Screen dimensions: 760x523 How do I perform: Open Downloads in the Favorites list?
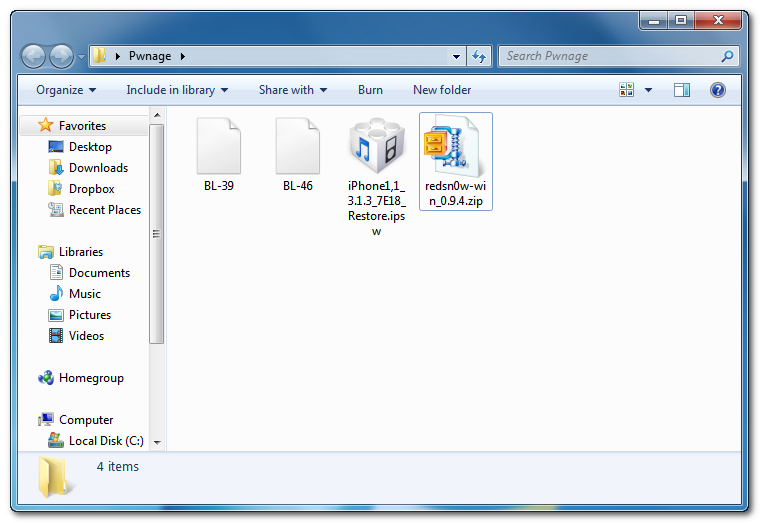tap(98, 168)
